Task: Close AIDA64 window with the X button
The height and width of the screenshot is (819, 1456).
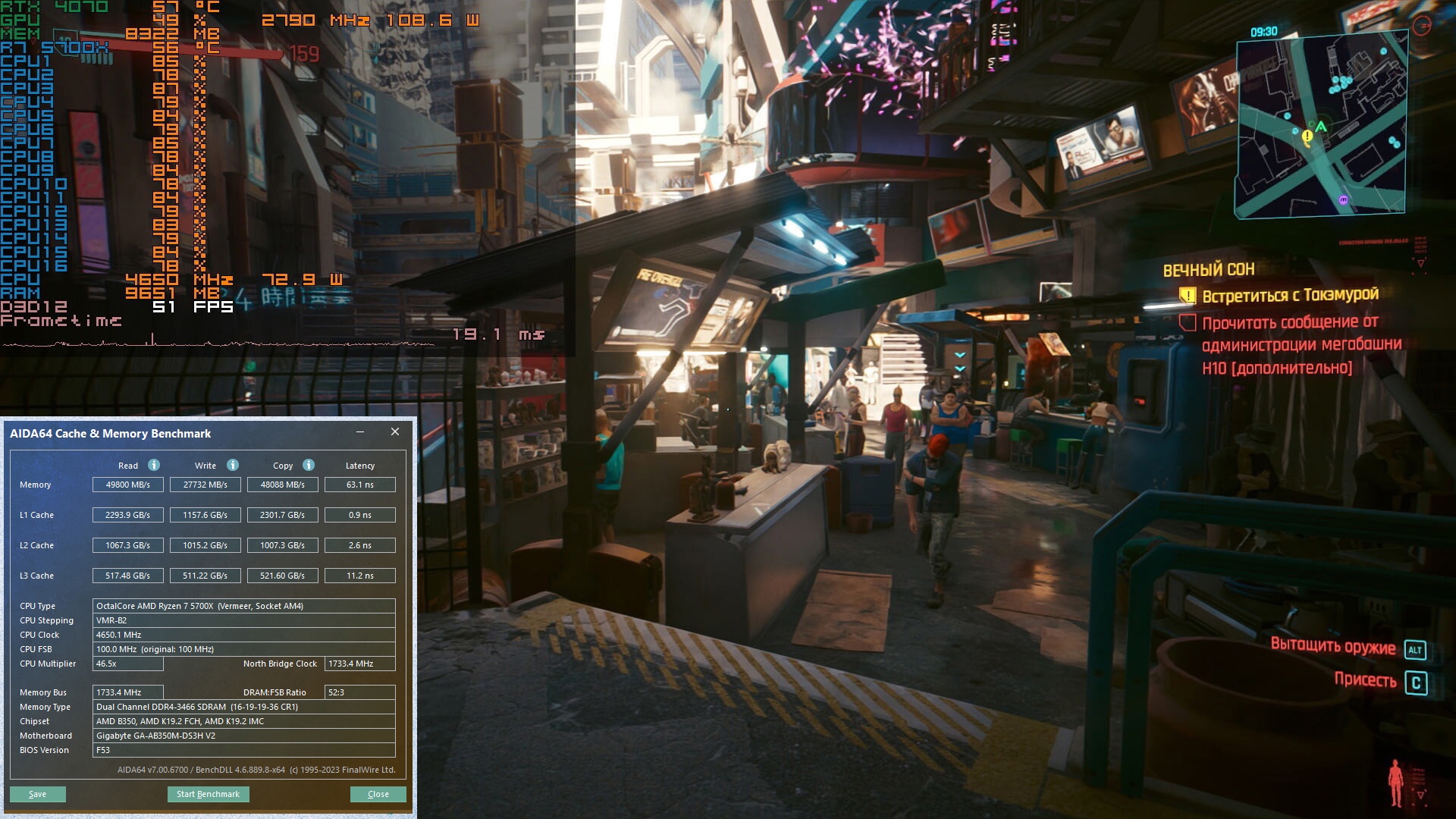Action: 395,431
